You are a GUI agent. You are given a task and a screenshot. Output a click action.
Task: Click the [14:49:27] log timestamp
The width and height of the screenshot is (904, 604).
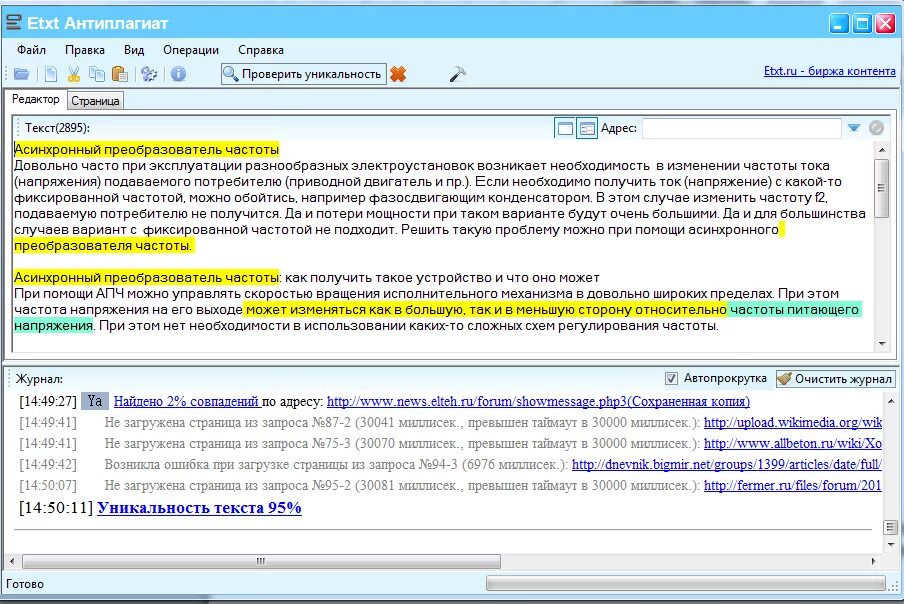[47, 401]
